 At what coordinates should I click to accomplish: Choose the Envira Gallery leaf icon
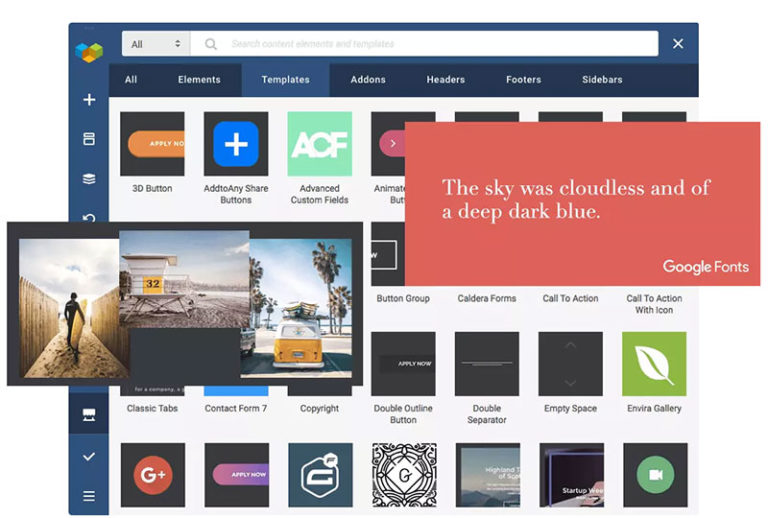(x=654, y=364)
